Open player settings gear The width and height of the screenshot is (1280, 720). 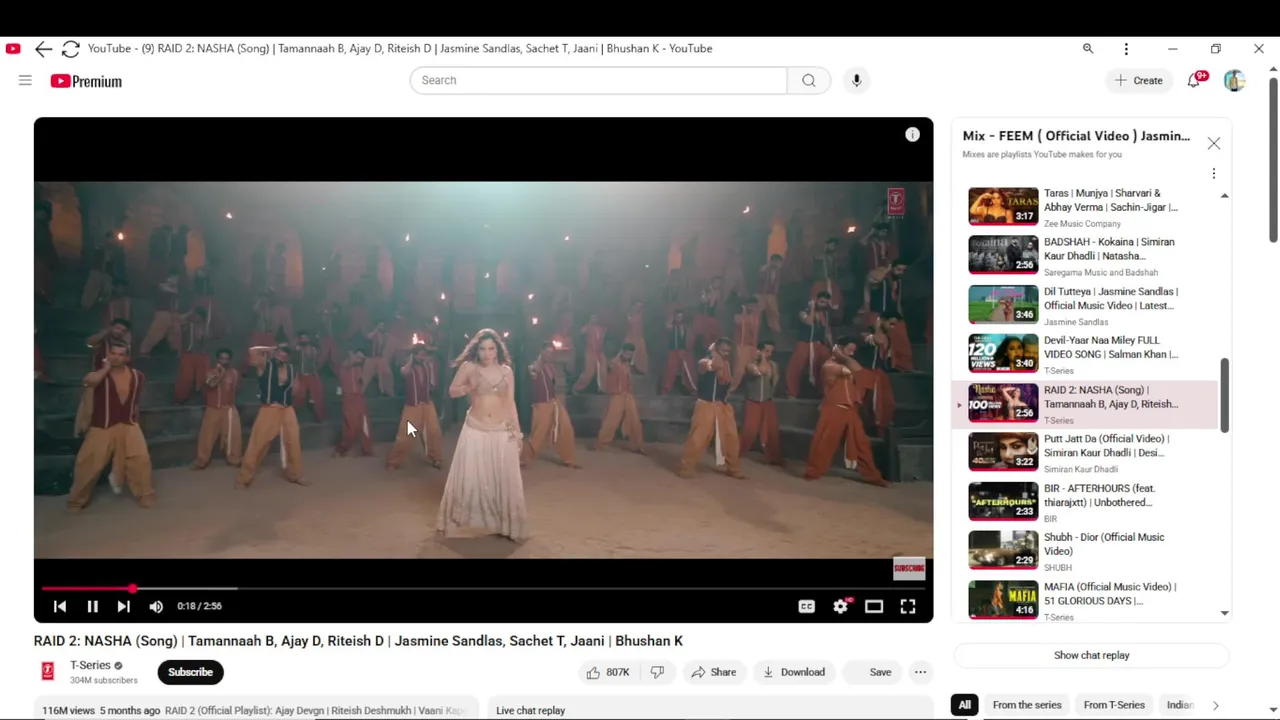click(841, 606)
